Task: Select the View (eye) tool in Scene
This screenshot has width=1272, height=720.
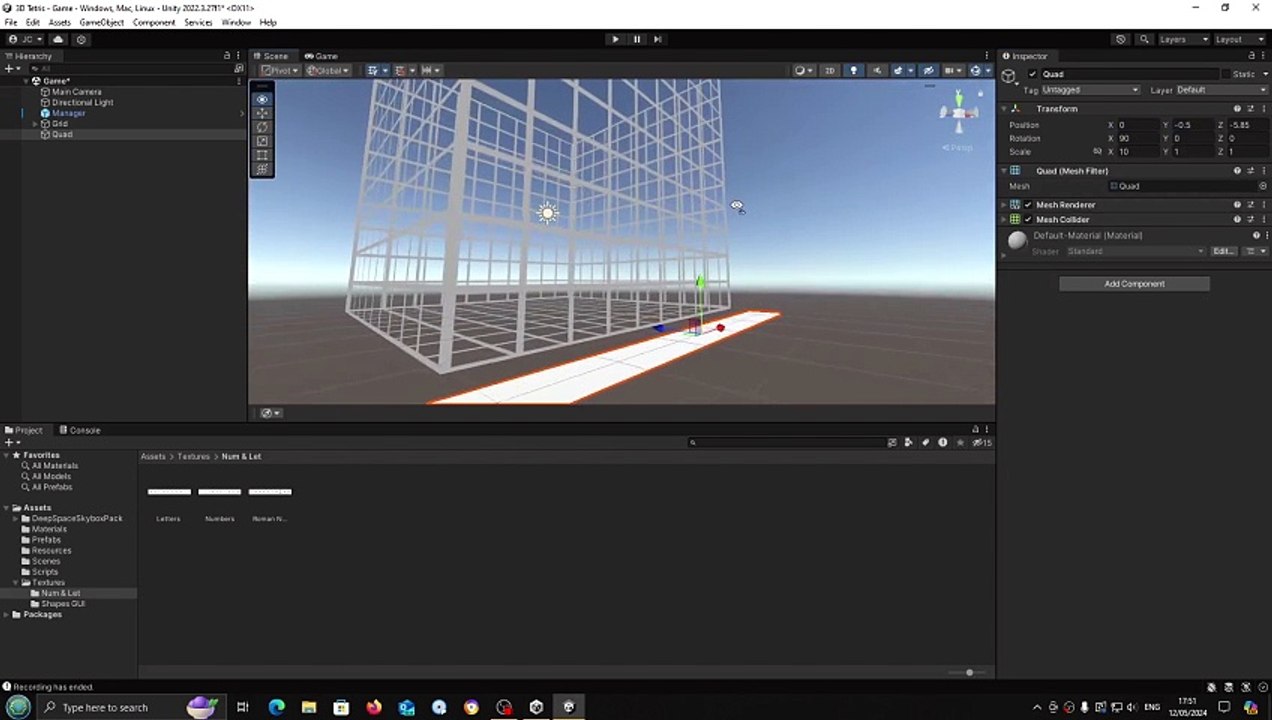Action: pos(263,99)
